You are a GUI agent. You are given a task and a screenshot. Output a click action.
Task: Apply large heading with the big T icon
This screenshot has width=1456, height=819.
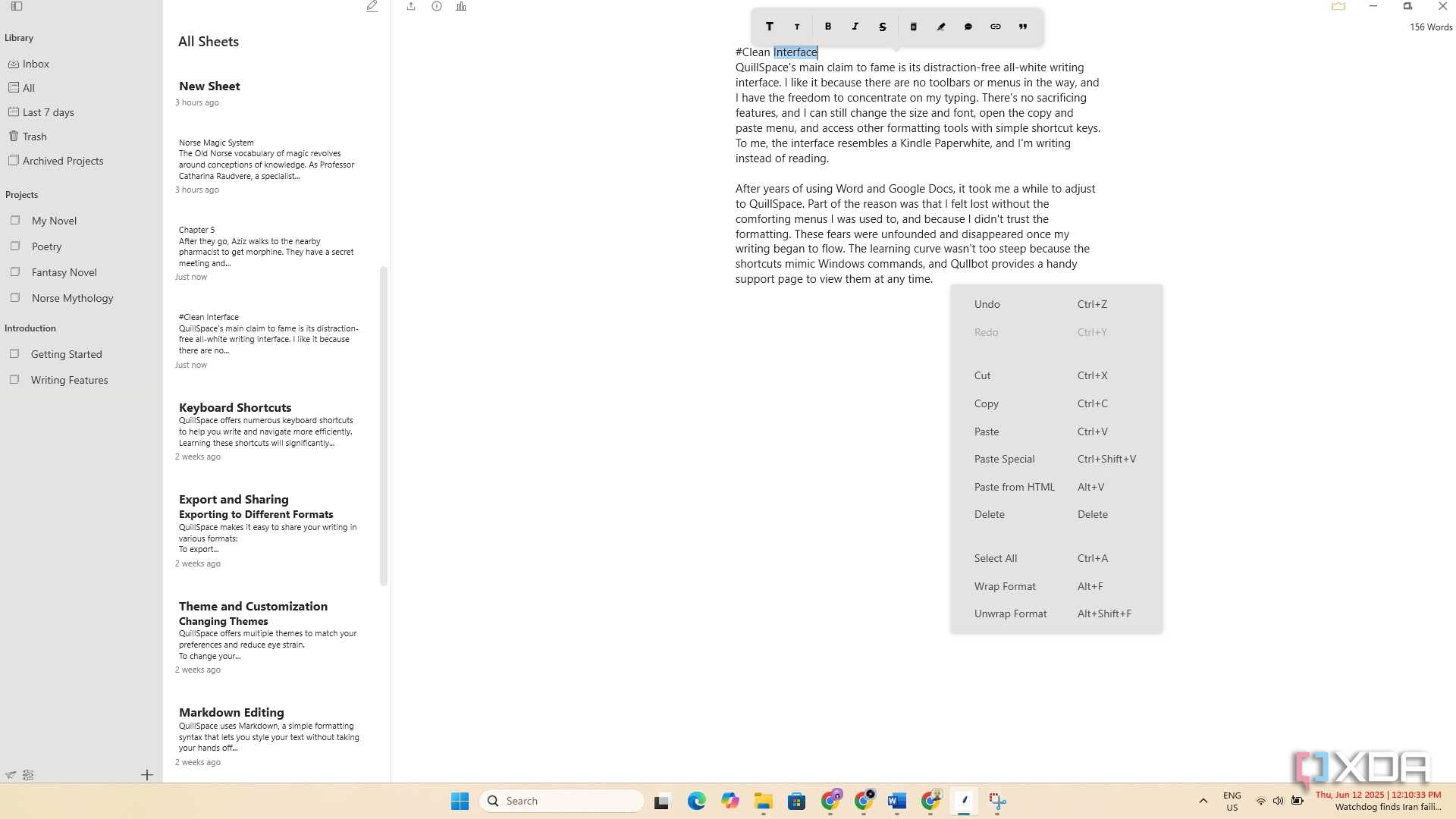(x=770, y=27)
